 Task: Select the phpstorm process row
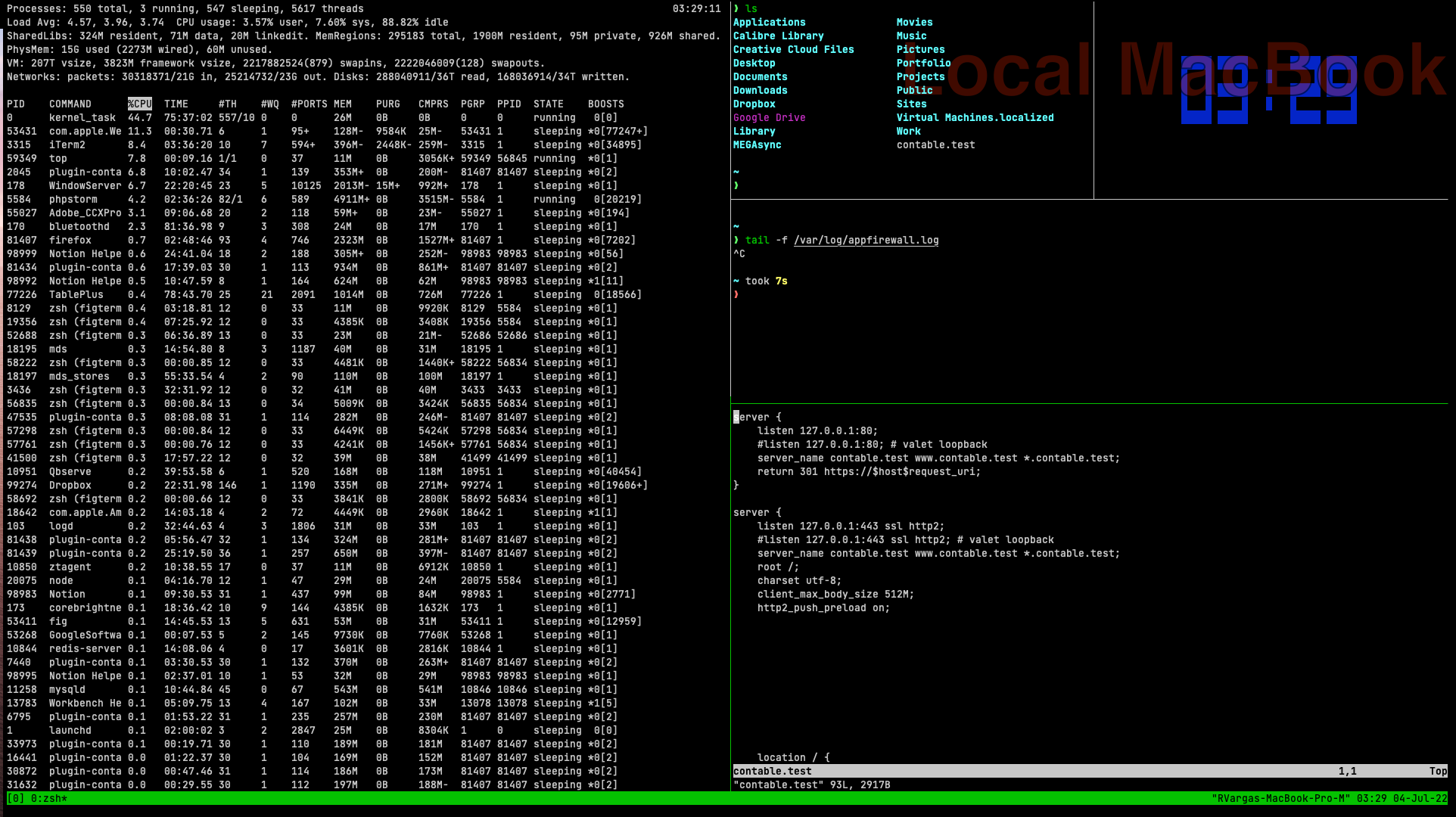point(325,199)
